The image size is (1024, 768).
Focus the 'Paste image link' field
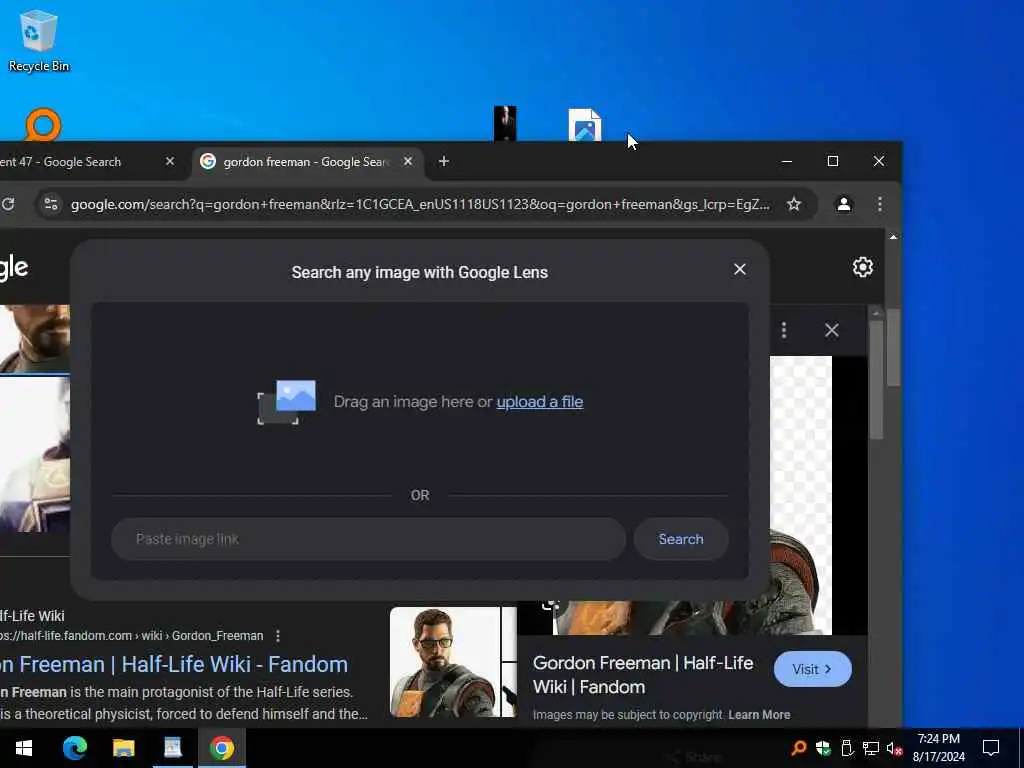[x=368, y=539]
